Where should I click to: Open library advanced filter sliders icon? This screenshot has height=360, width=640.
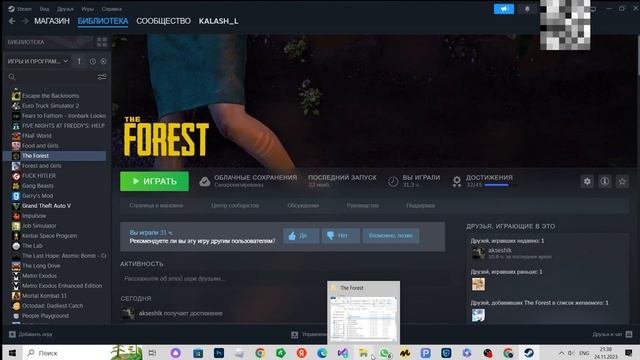point(102,77)
